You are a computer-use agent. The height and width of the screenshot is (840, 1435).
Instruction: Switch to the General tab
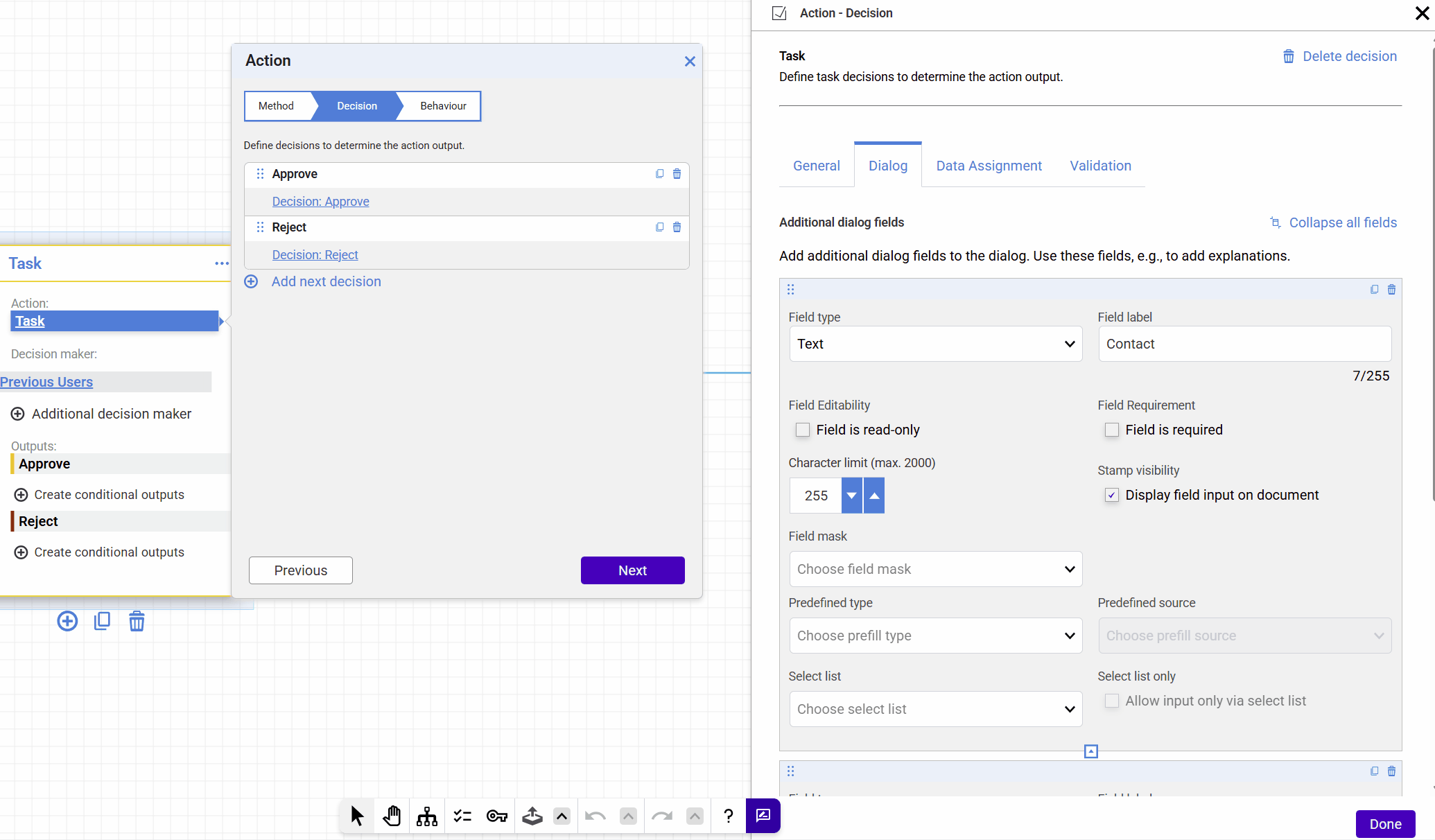(x=817, y=166)
